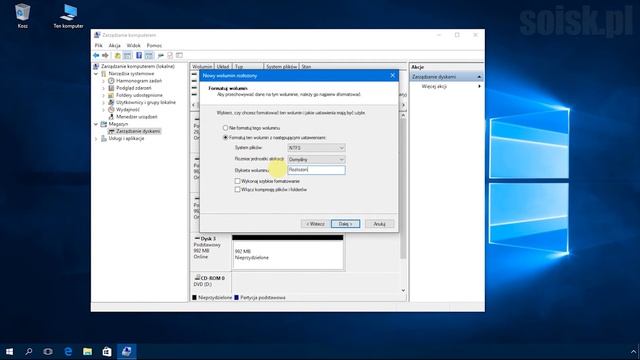Select 'Formatuj ten wolumin' radio button
Viewport: 640px width, 360px height.
point(225,138)
